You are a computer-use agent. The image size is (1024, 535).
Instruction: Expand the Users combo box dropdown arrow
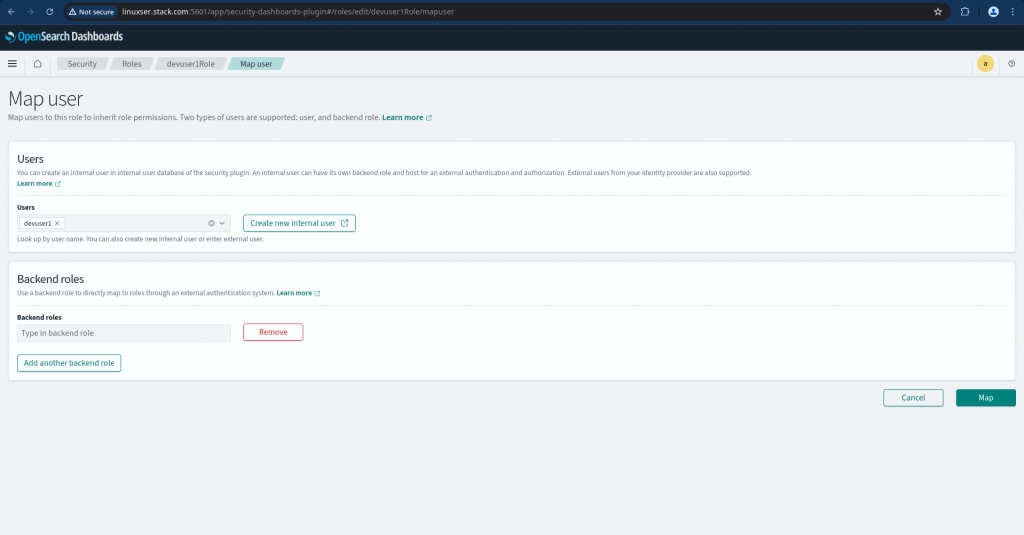click(x=222, y=223)
